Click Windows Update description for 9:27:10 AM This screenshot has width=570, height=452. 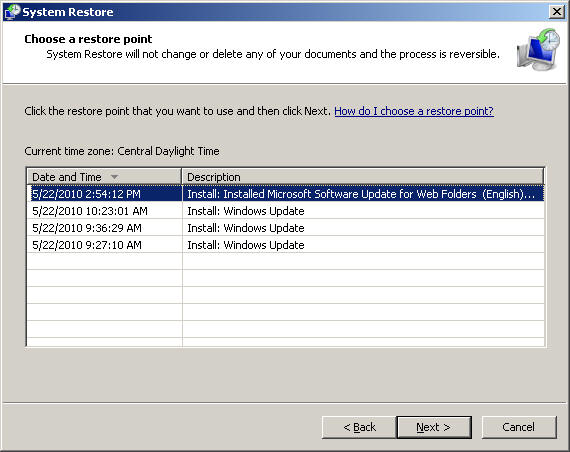(x=246, y=245)
